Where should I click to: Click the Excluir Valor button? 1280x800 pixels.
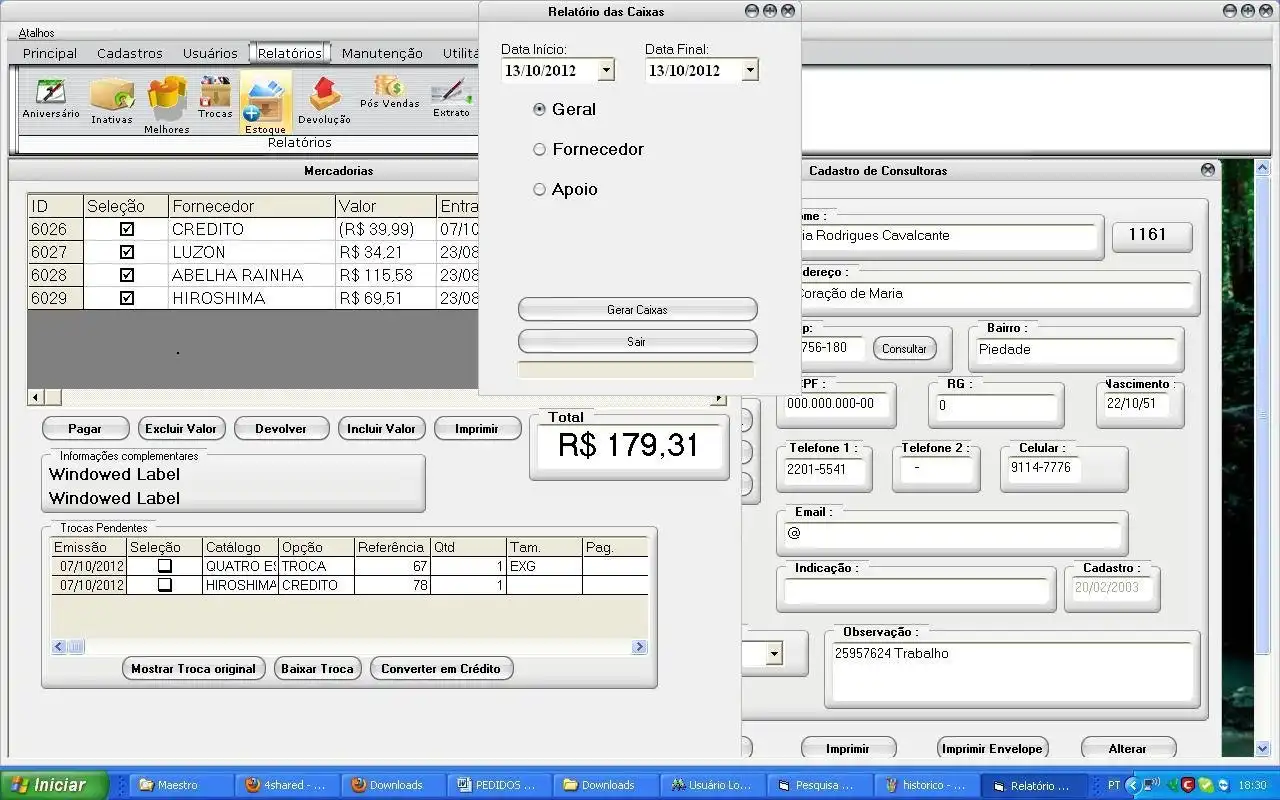(x=181, y=428)
